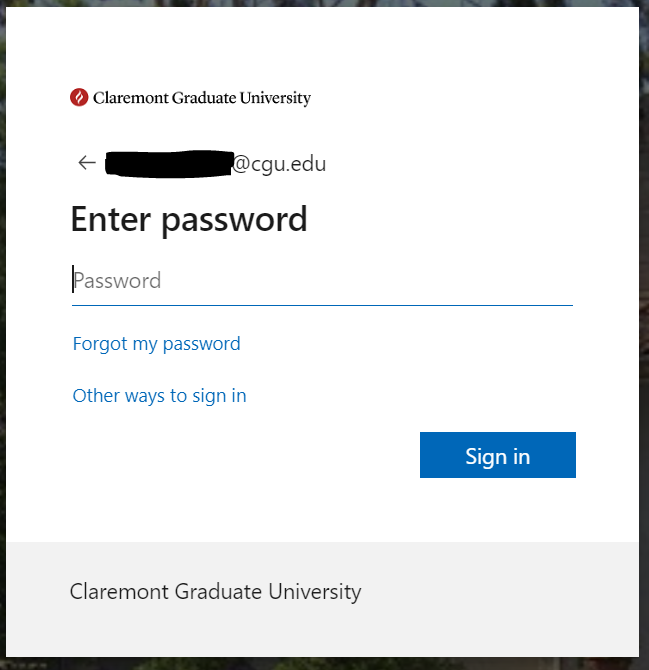This screenshot has width=649, height=670.
Task: Click the Enter password heading
Action: tap(189, 220)
